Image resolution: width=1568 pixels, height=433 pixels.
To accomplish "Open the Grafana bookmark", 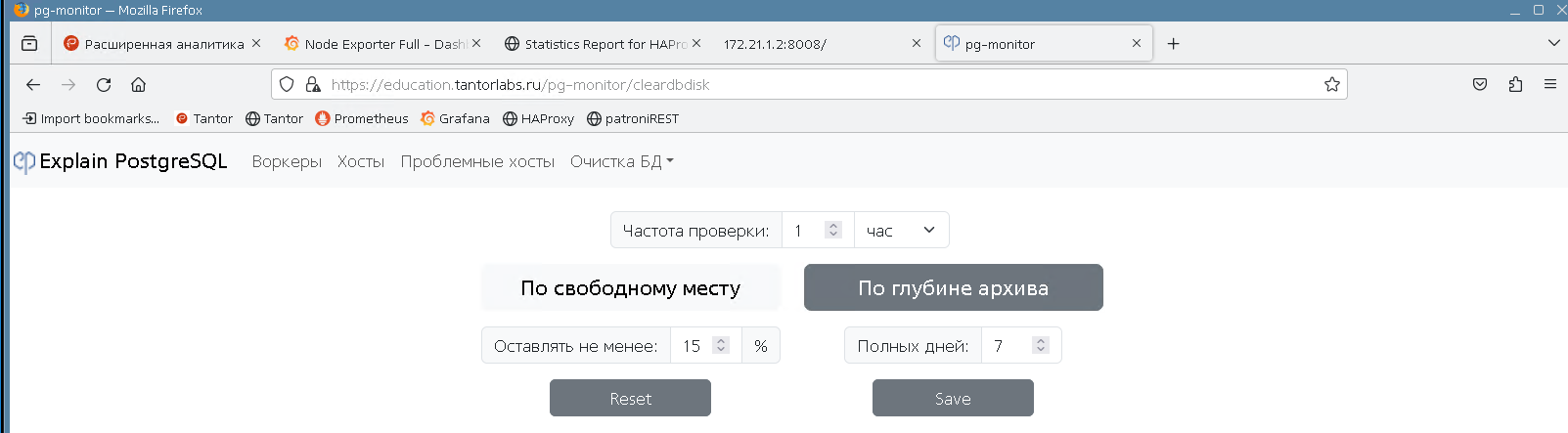I will (x=455, y=119).
